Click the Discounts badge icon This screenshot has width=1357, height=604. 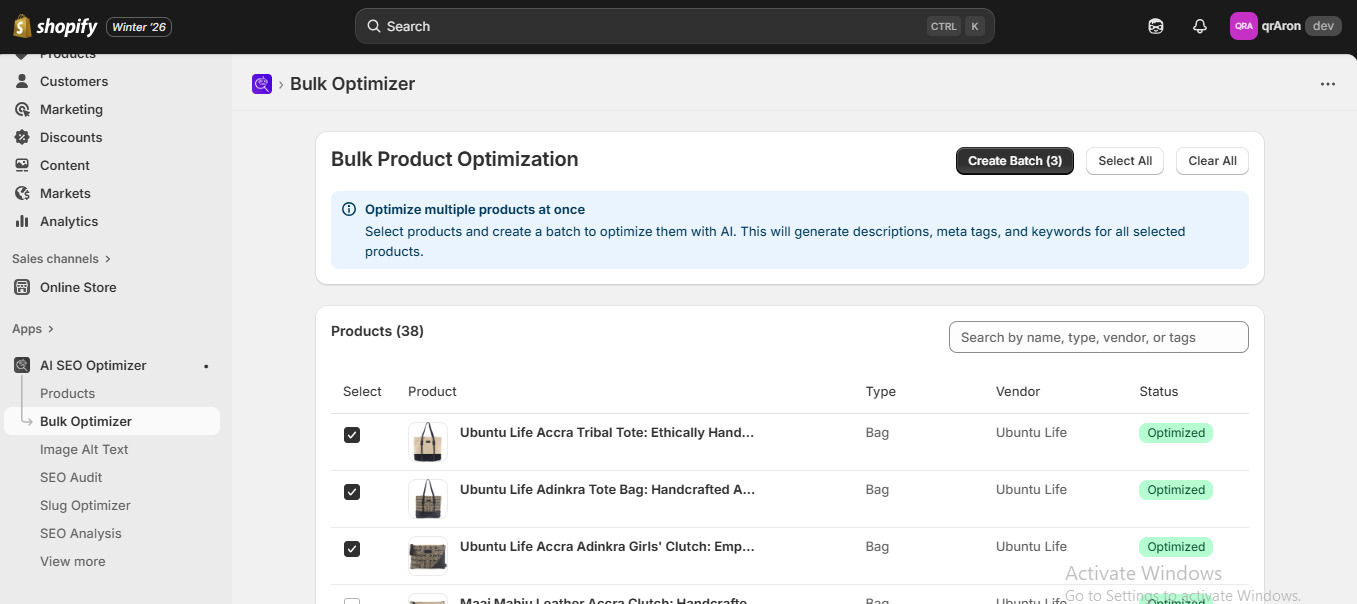22,137
